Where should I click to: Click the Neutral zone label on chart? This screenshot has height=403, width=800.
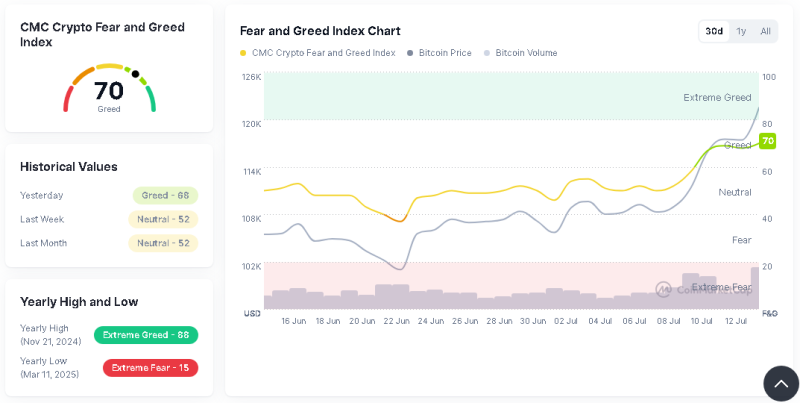tap(735, 192)
